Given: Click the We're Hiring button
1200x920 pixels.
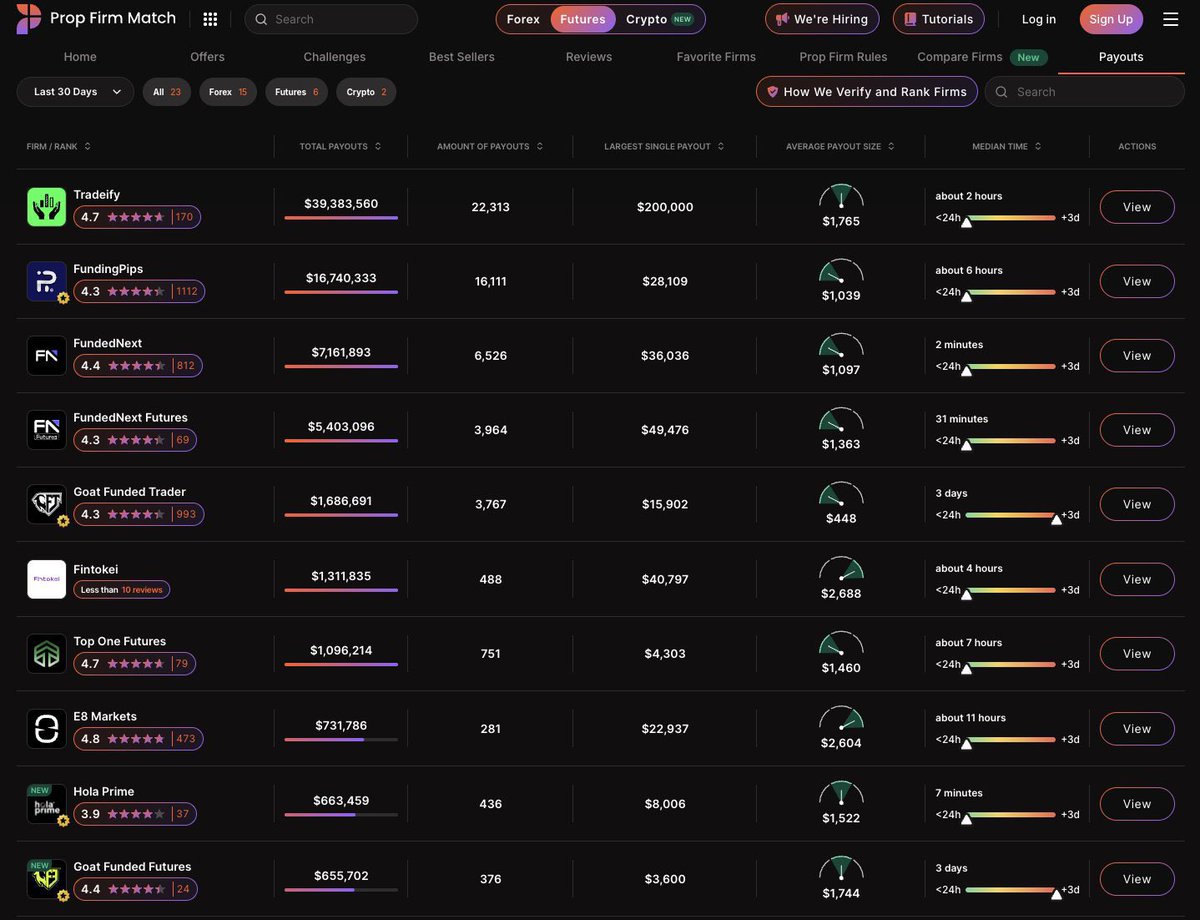Looking at the screenshot, I should pos(822,19).
